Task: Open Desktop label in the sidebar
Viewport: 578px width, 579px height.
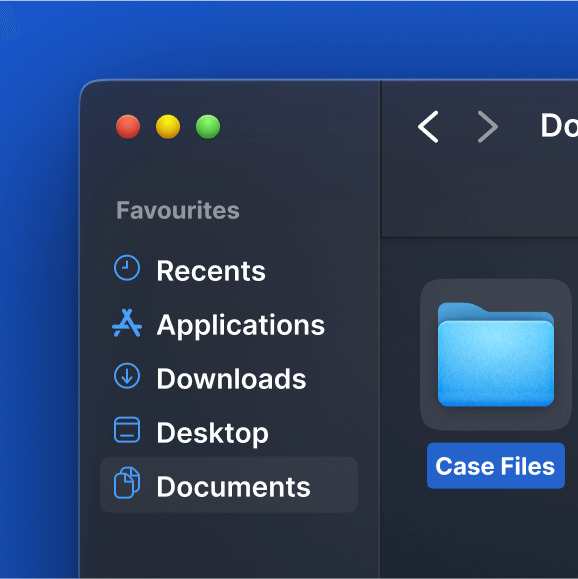Action: [212, 433]
